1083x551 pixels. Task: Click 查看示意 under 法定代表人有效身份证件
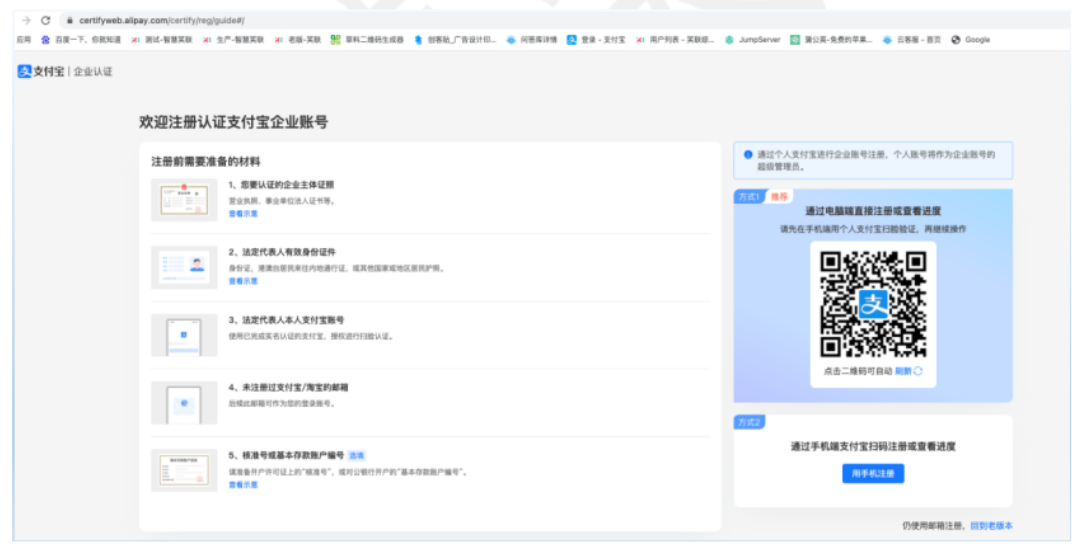tap(243, 282)
